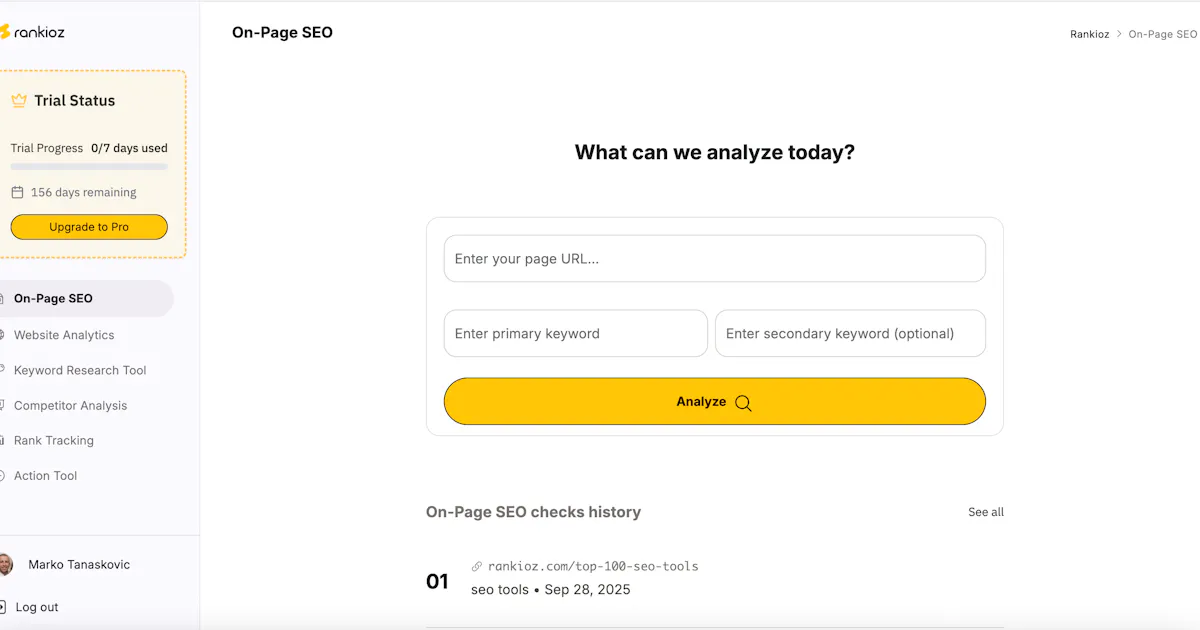This screenshot has height=630, width=1200.
Task: Click the secondary keyword optional field
Action: 850,334
